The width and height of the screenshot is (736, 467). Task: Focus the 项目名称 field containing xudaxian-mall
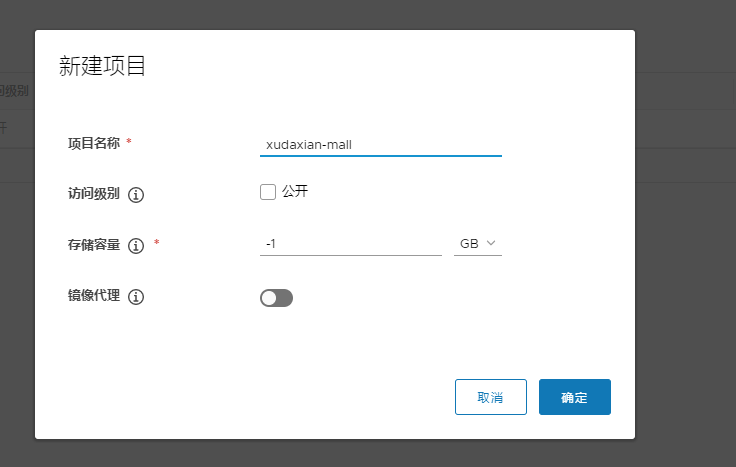pyautogui.click(x=381, y=145)
